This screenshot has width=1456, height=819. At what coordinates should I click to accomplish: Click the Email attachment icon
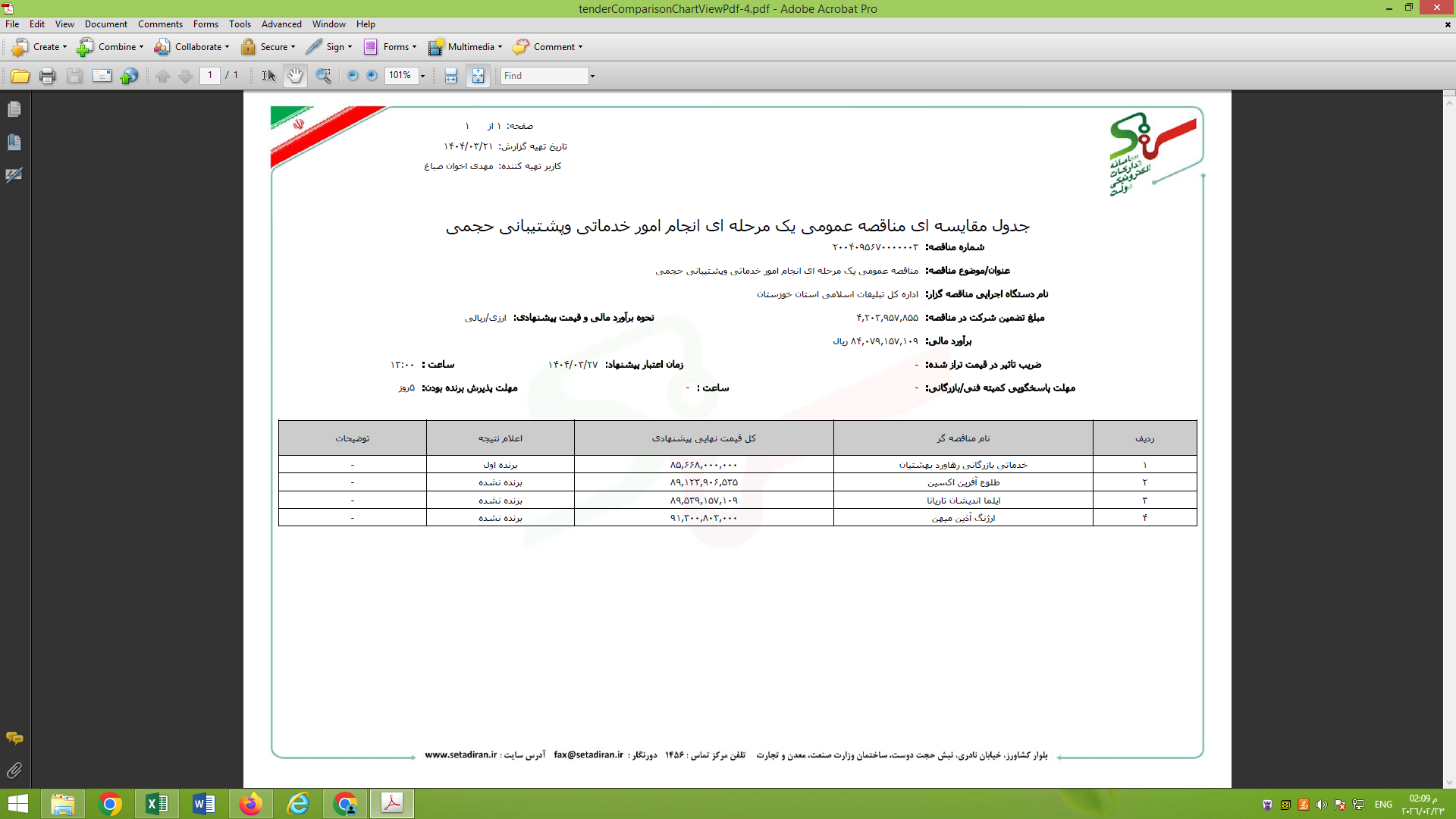pyautogui.click(x=102, y=76)
